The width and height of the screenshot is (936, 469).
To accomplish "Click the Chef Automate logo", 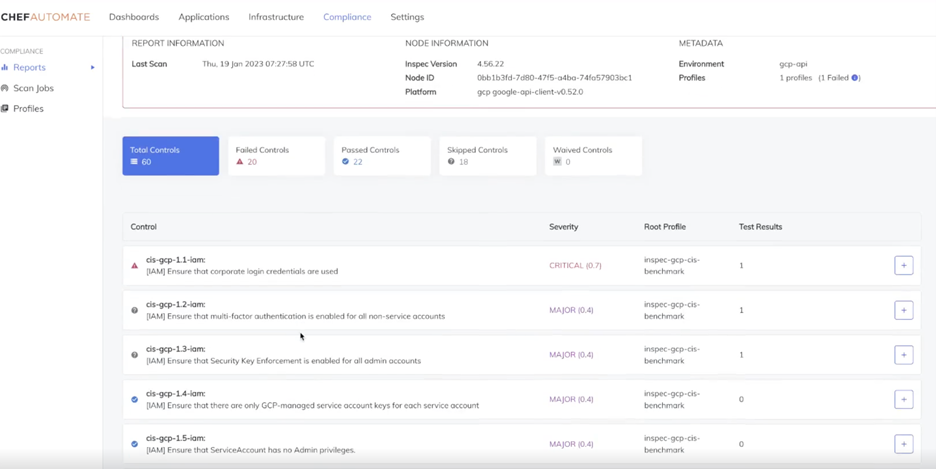I will point(45,17).
